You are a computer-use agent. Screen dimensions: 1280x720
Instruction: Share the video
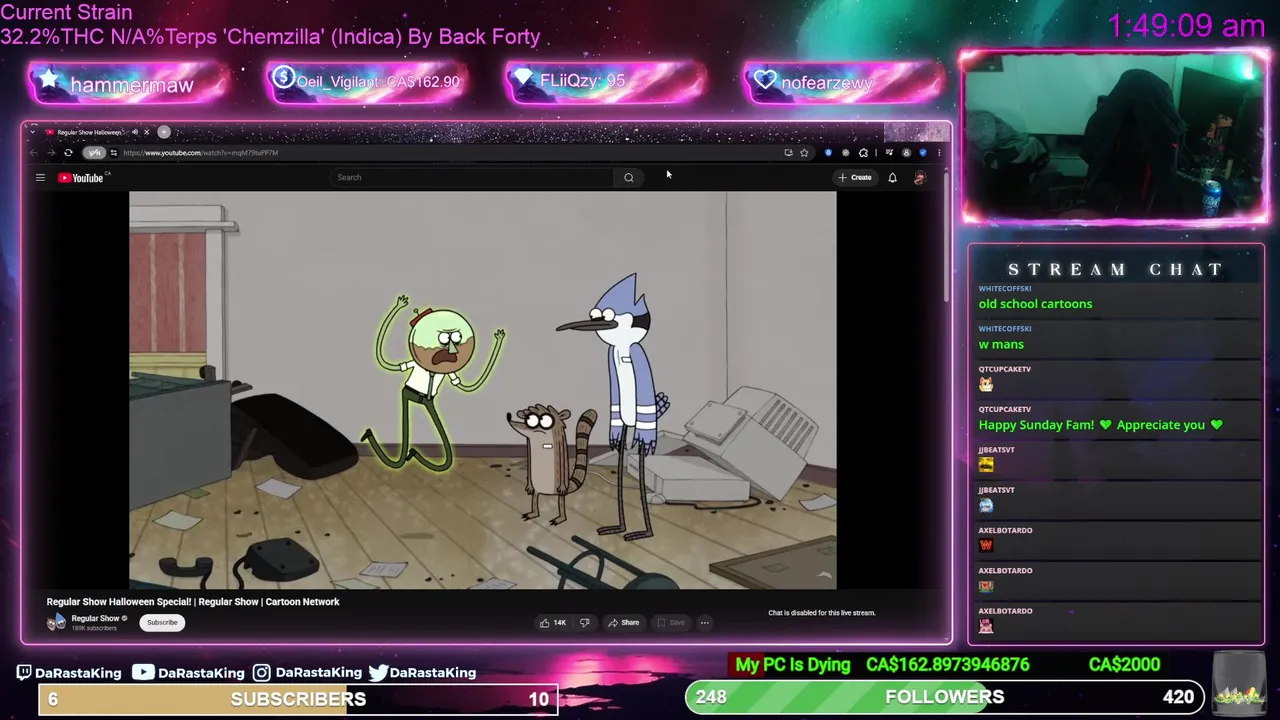click(624, 622)
